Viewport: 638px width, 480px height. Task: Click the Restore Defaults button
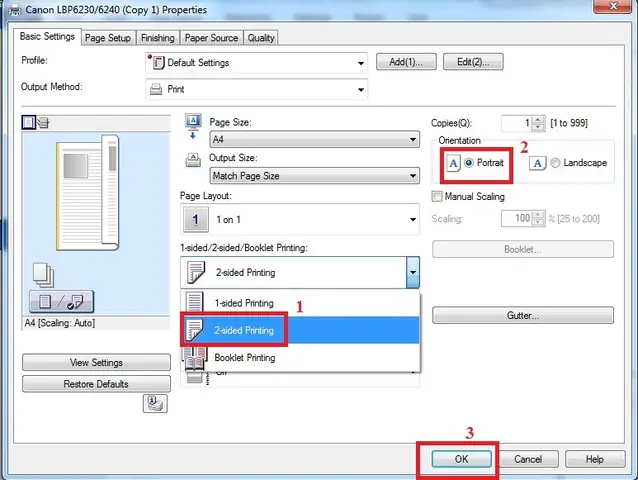pos(96,384)
